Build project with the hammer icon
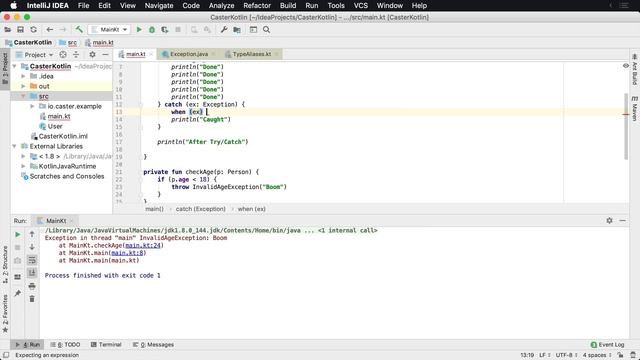 coord(79,29)
